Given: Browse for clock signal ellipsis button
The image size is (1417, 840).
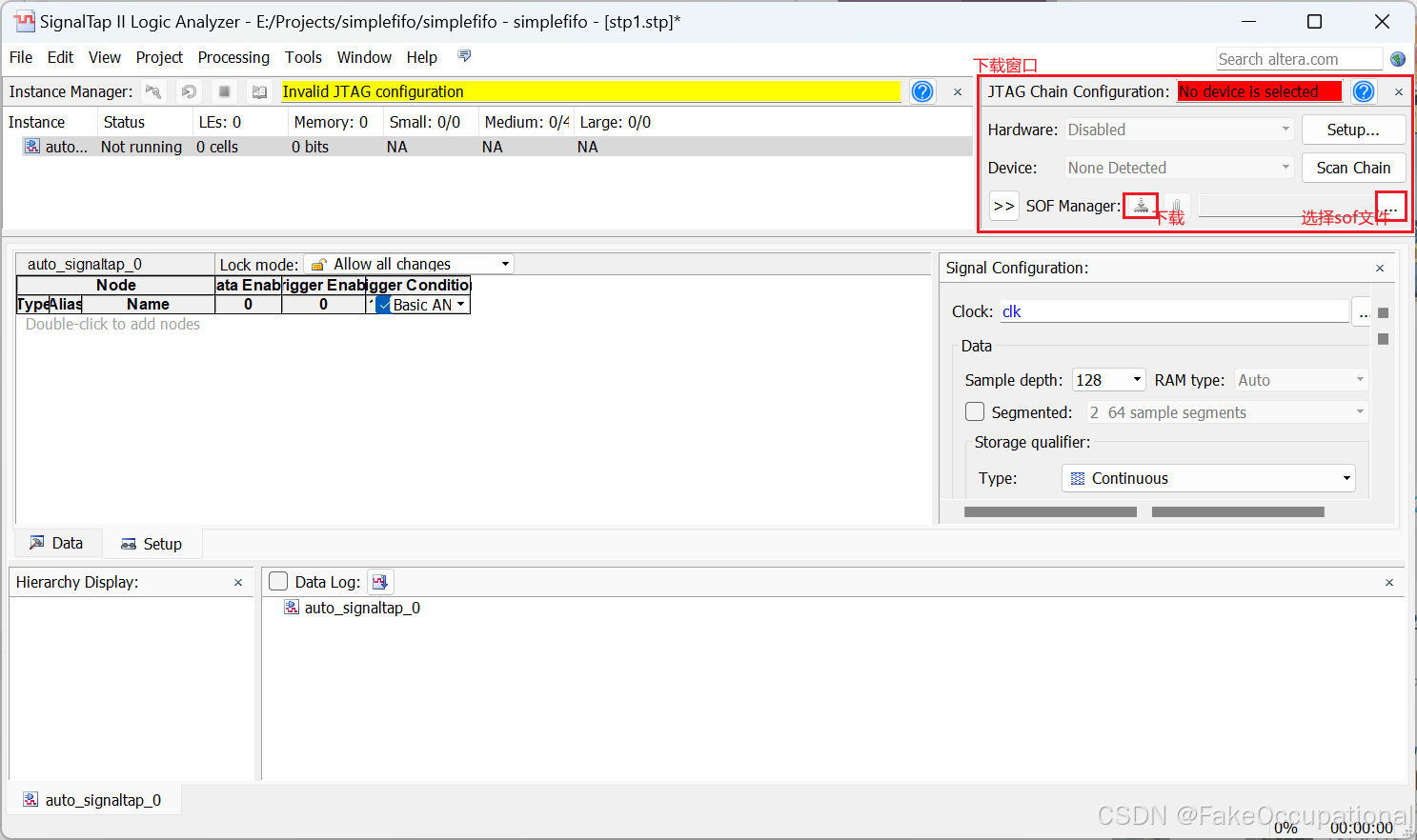Looking at the screenshot, I should [x=1364, y=311].
